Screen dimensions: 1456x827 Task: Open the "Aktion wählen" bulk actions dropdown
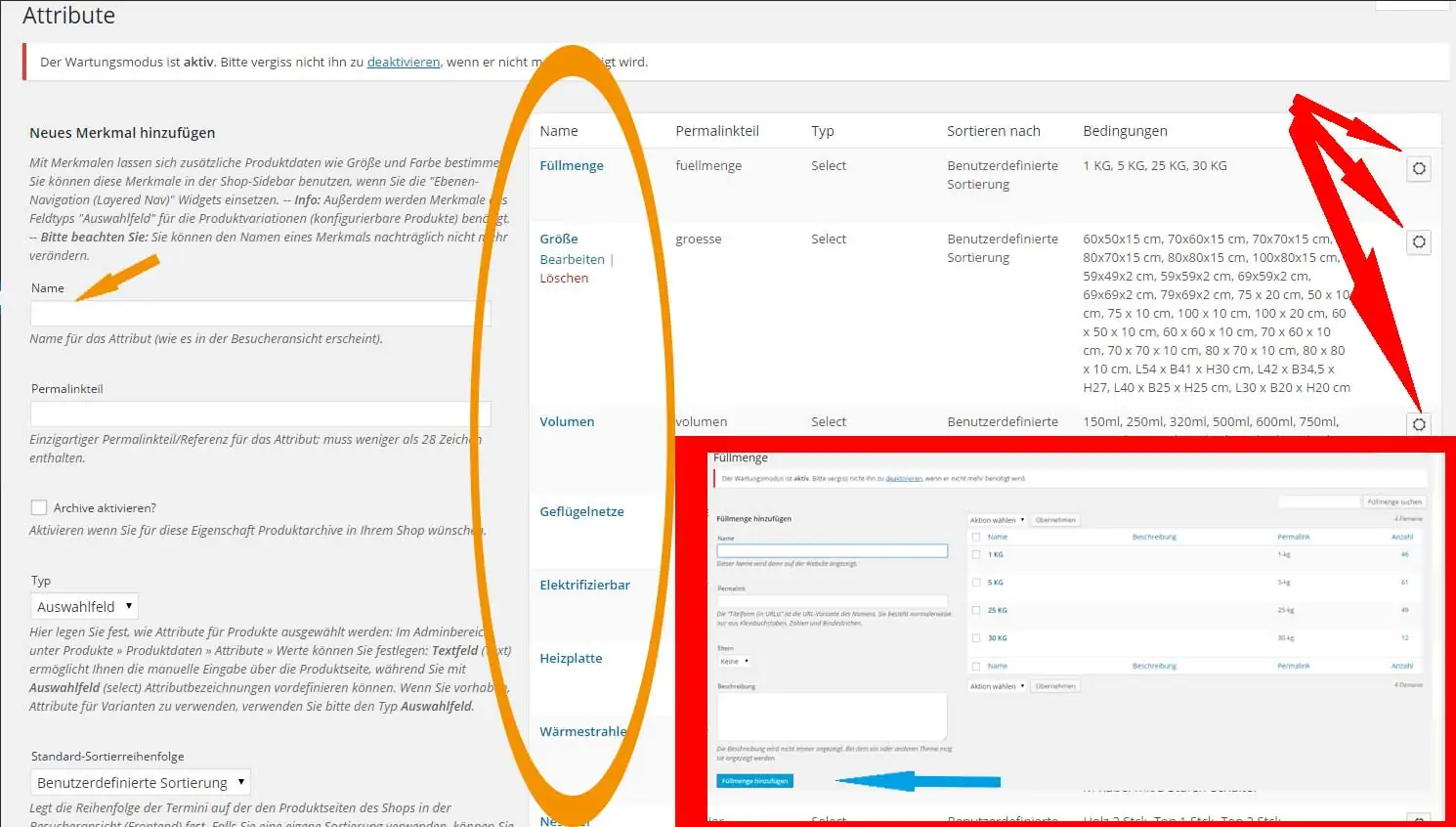(x=996, y=519)
